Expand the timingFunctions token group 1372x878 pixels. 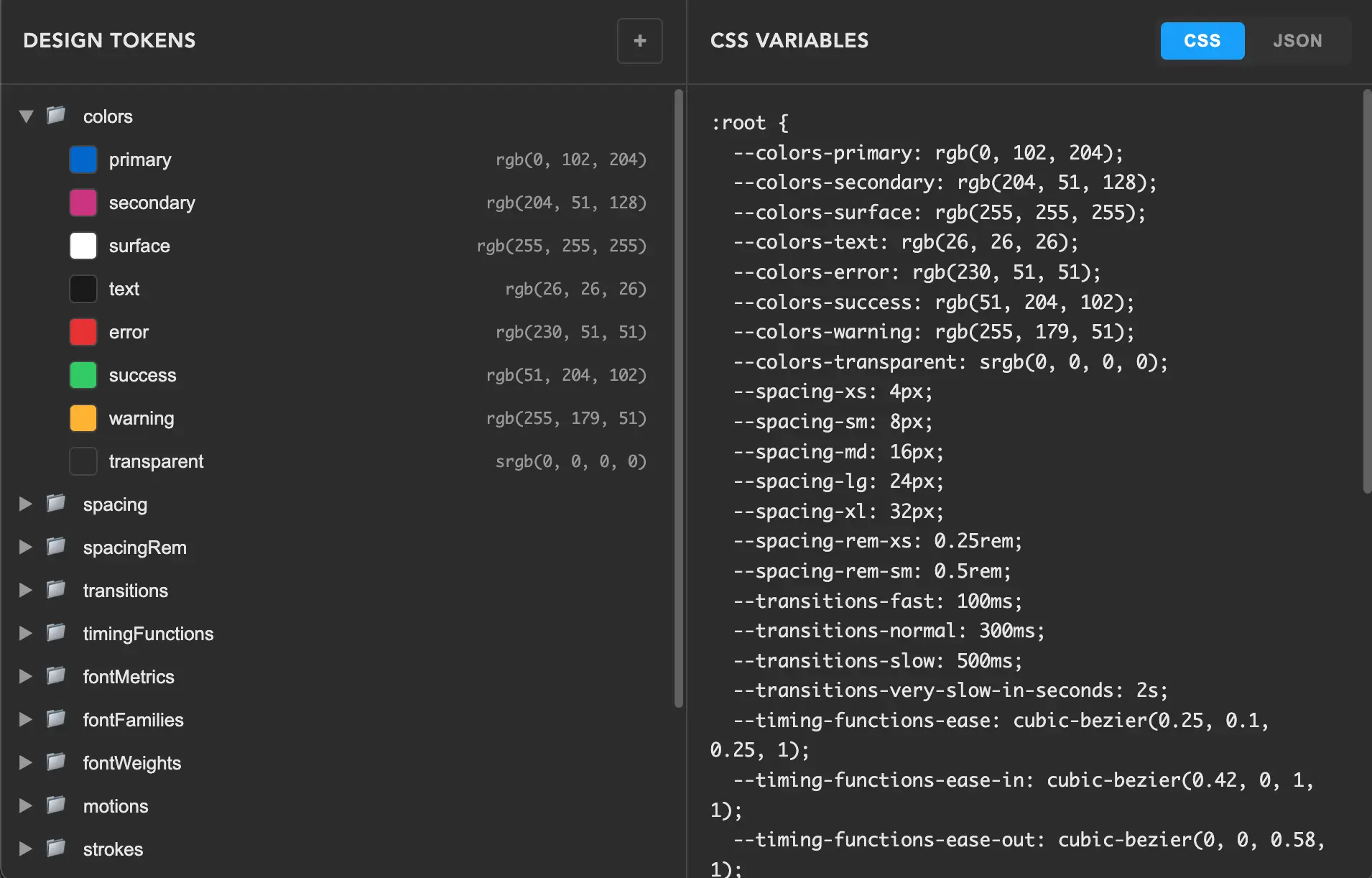click(x=25, y=633)
